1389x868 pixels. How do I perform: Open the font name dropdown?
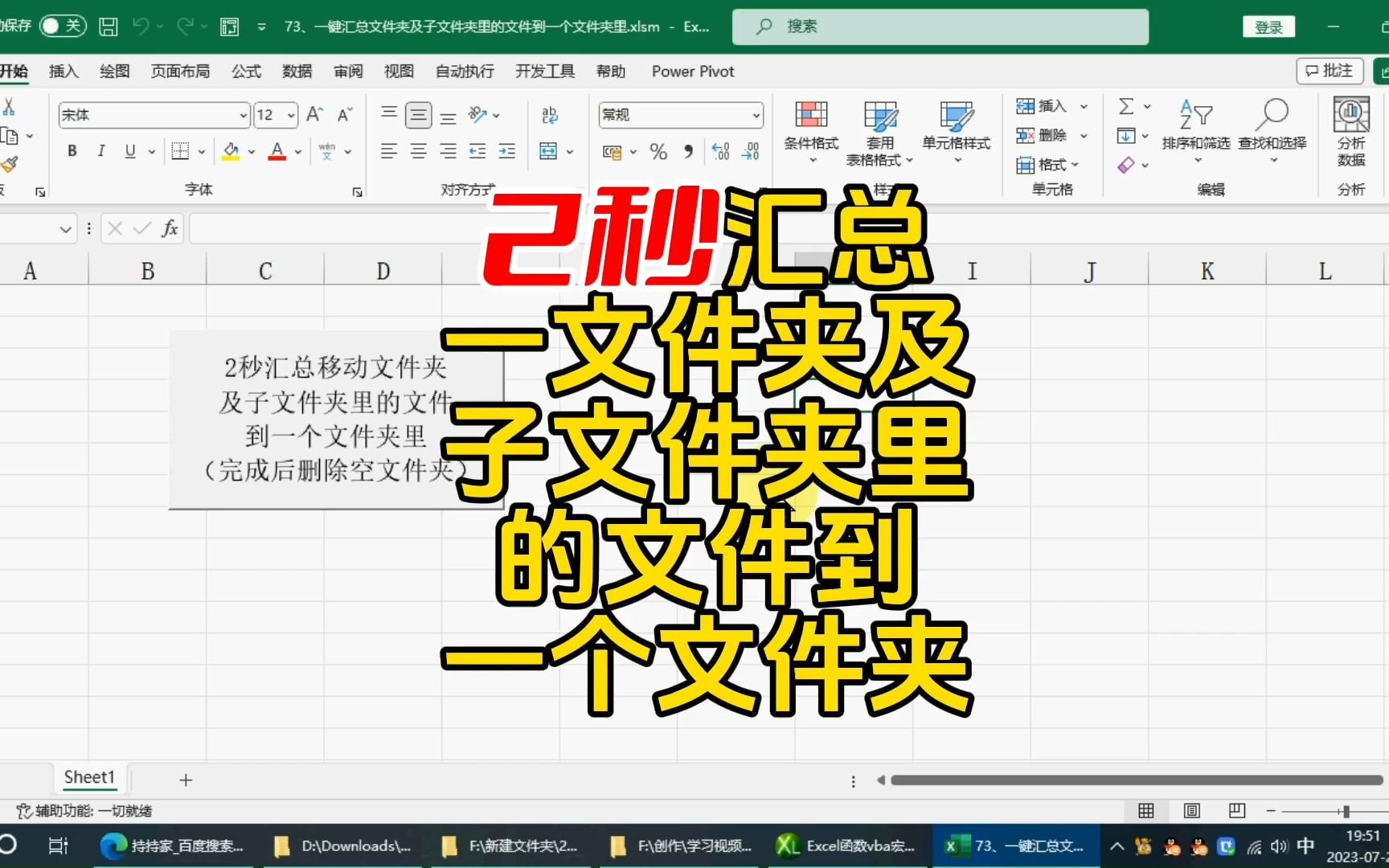click(244, 115)
